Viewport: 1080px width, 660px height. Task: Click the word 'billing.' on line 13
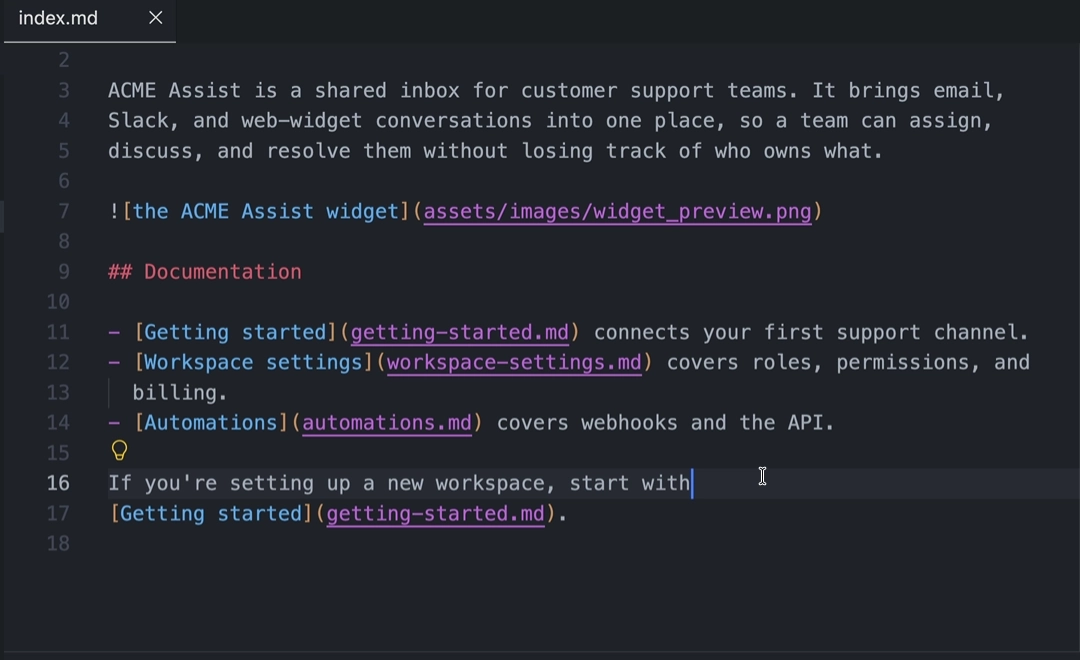point(179,393)
